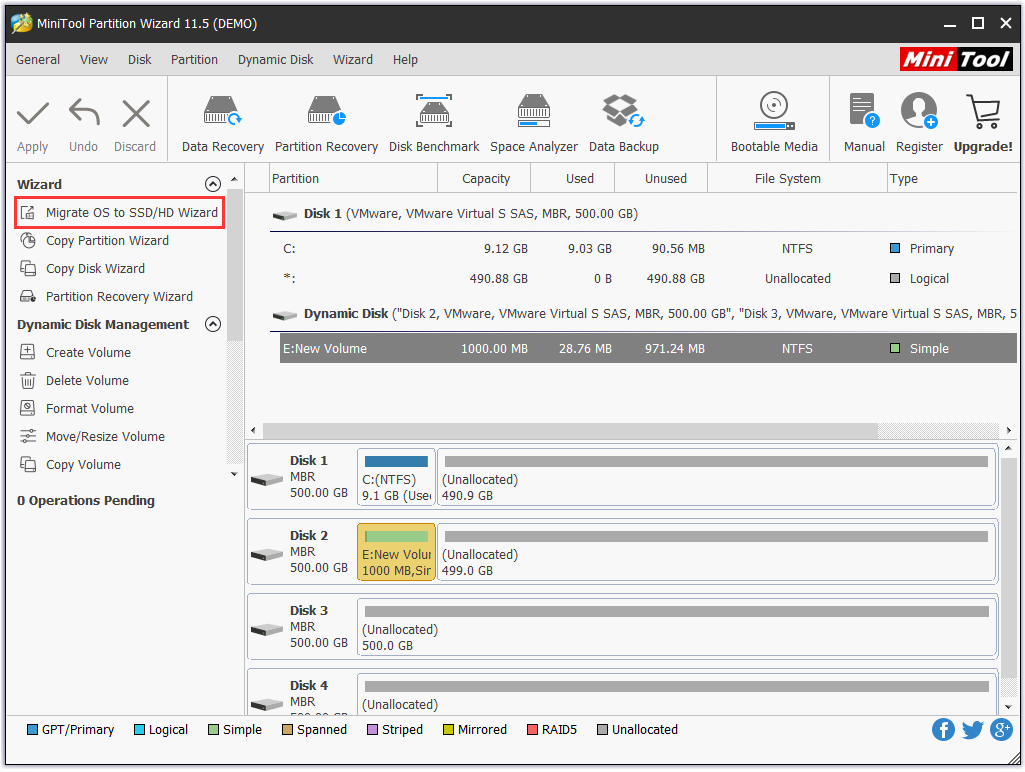This screenshot has width=1025, height=772.
Task: Open MiniTool Twitter page icon
Action: [x=972, y=730]
